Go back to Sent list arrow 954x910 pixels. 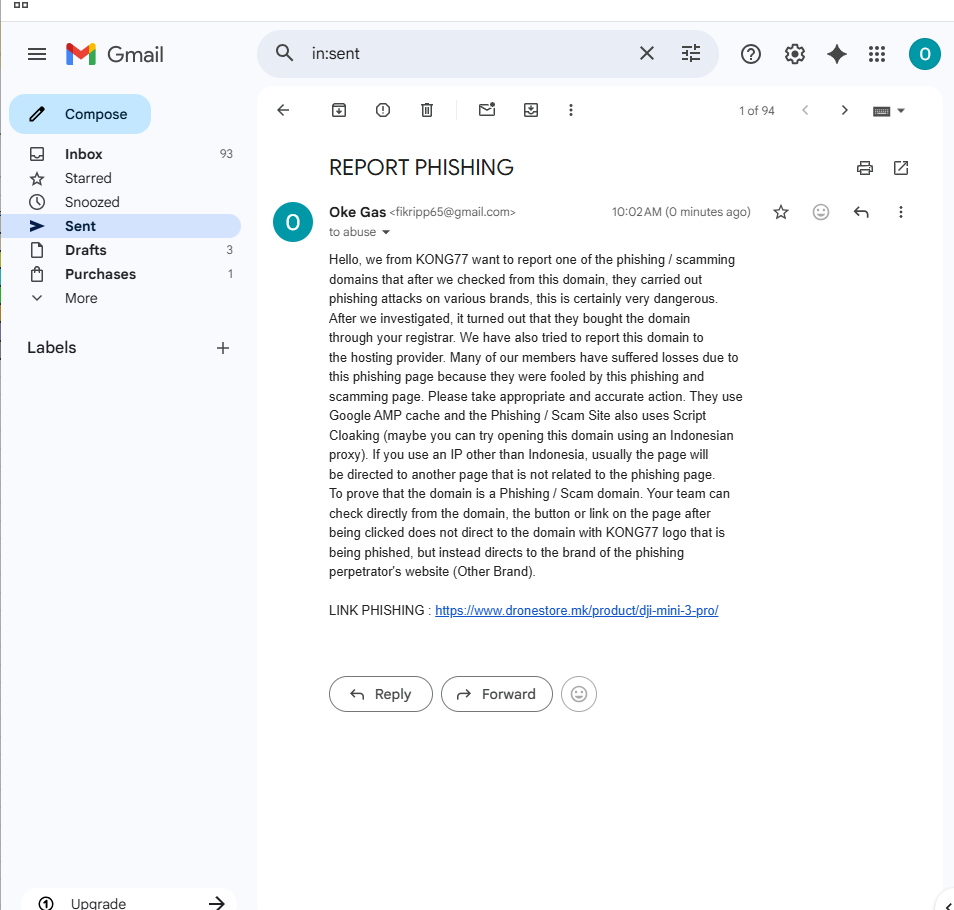click(x=283, y=110)
